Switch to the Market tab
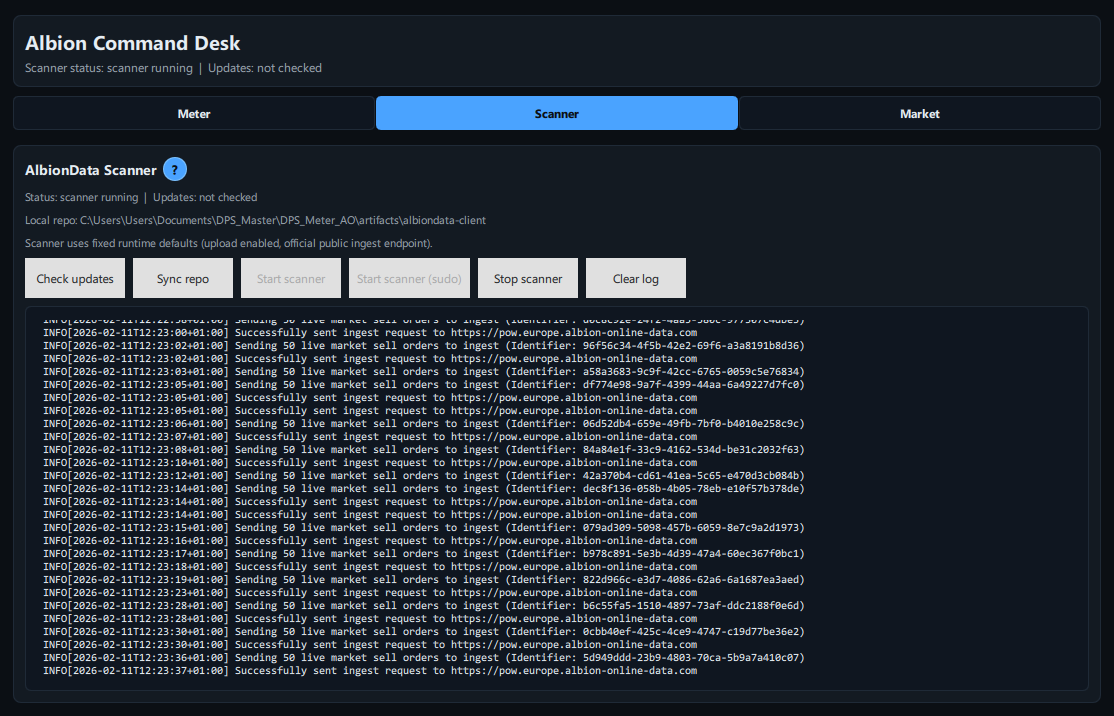Viewport: 1114px width, 716px height. click(919, 113)
